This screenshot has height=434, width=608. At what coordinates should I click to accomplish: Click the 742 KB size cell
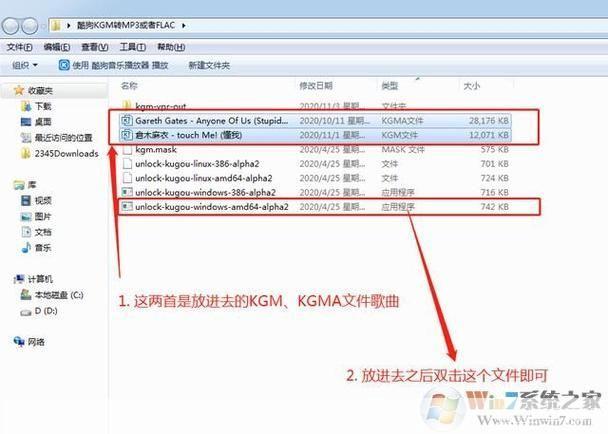[494, 207]
